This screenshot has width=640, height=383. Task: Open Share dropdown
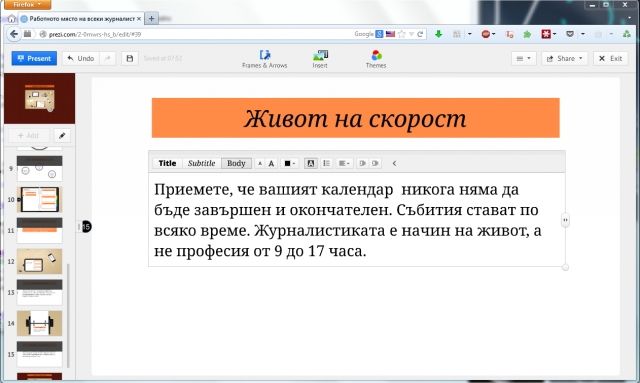tap(564, 58)
